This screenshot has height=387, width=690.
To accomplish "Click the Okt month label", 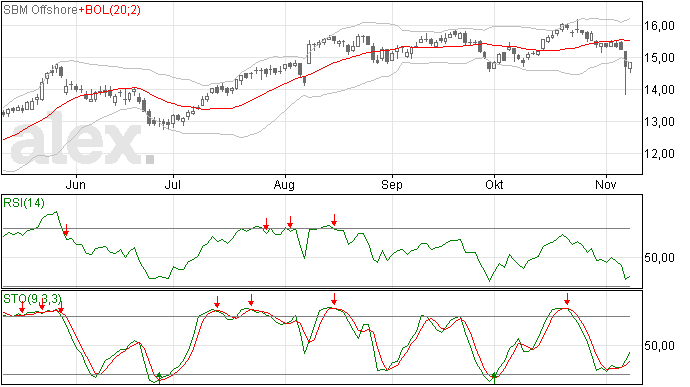I will coord(494,185).
